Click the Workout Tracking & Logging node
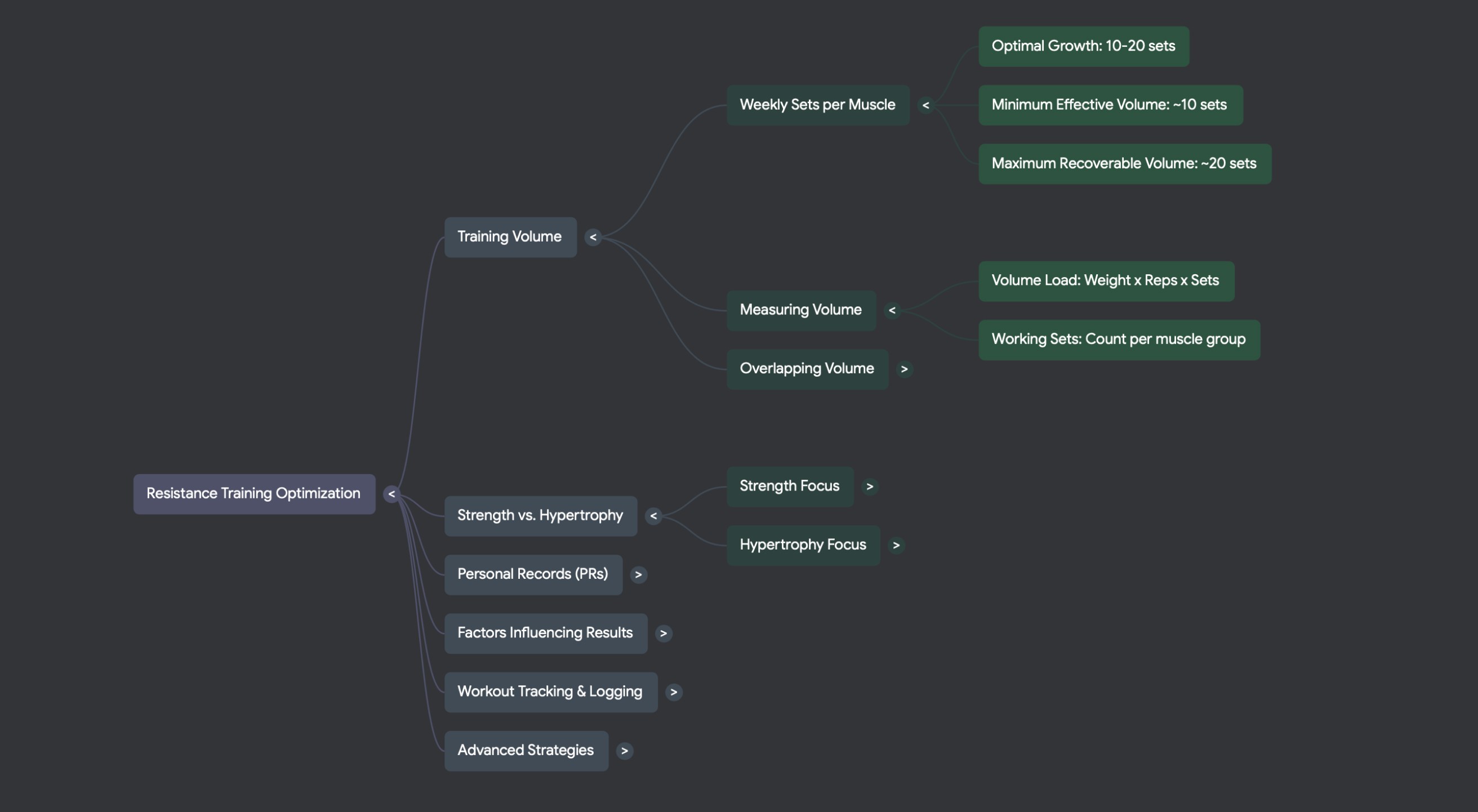 [x=550, y=691]
